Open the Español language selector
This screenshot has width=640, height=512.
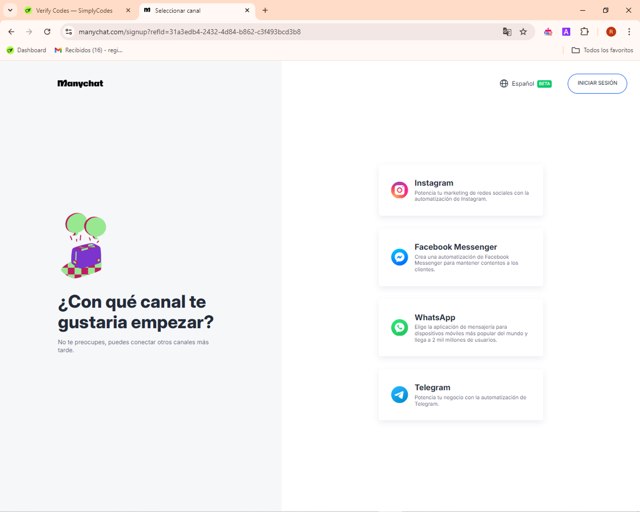point(525,83)
